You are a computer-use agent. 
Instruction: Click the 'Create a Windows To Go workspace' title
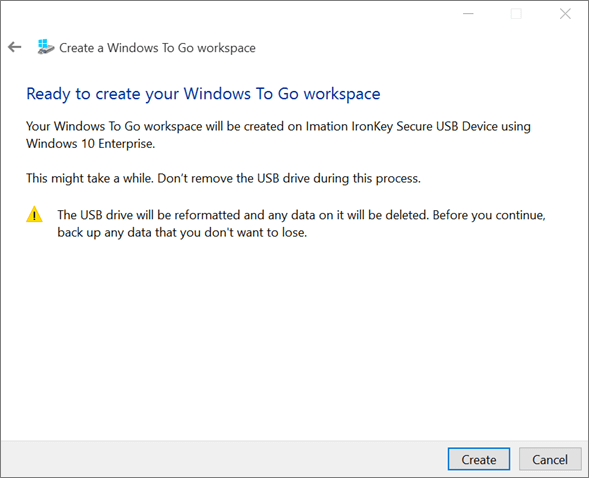[157, 48]
